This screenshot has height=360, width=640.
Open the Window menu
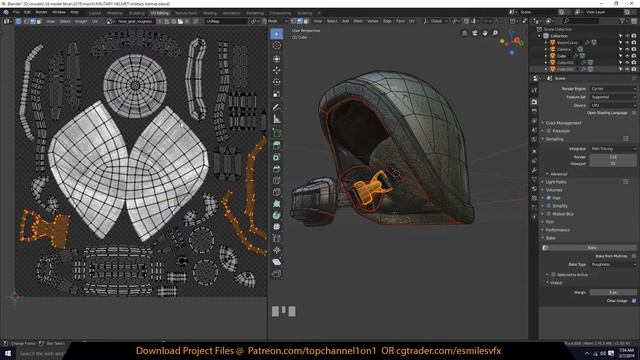point(59,12)
